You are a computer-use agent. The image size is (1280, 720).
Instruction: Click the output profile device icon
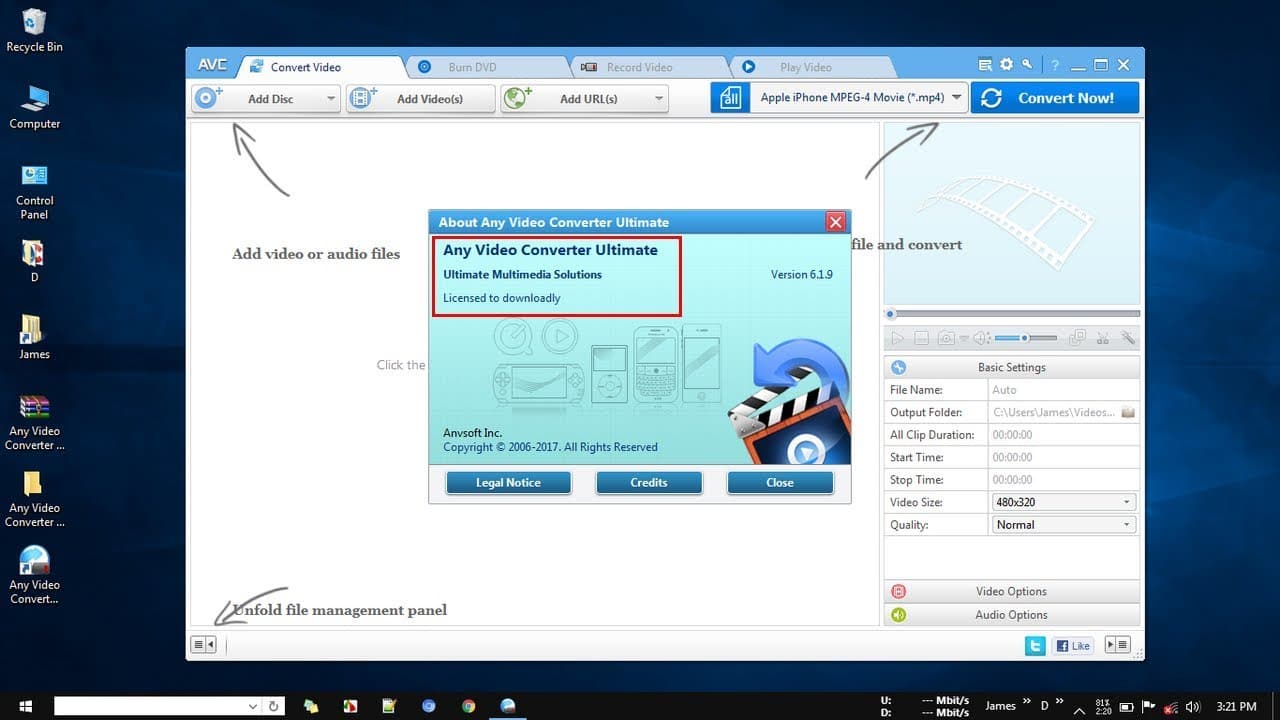(x=730, y=98)
